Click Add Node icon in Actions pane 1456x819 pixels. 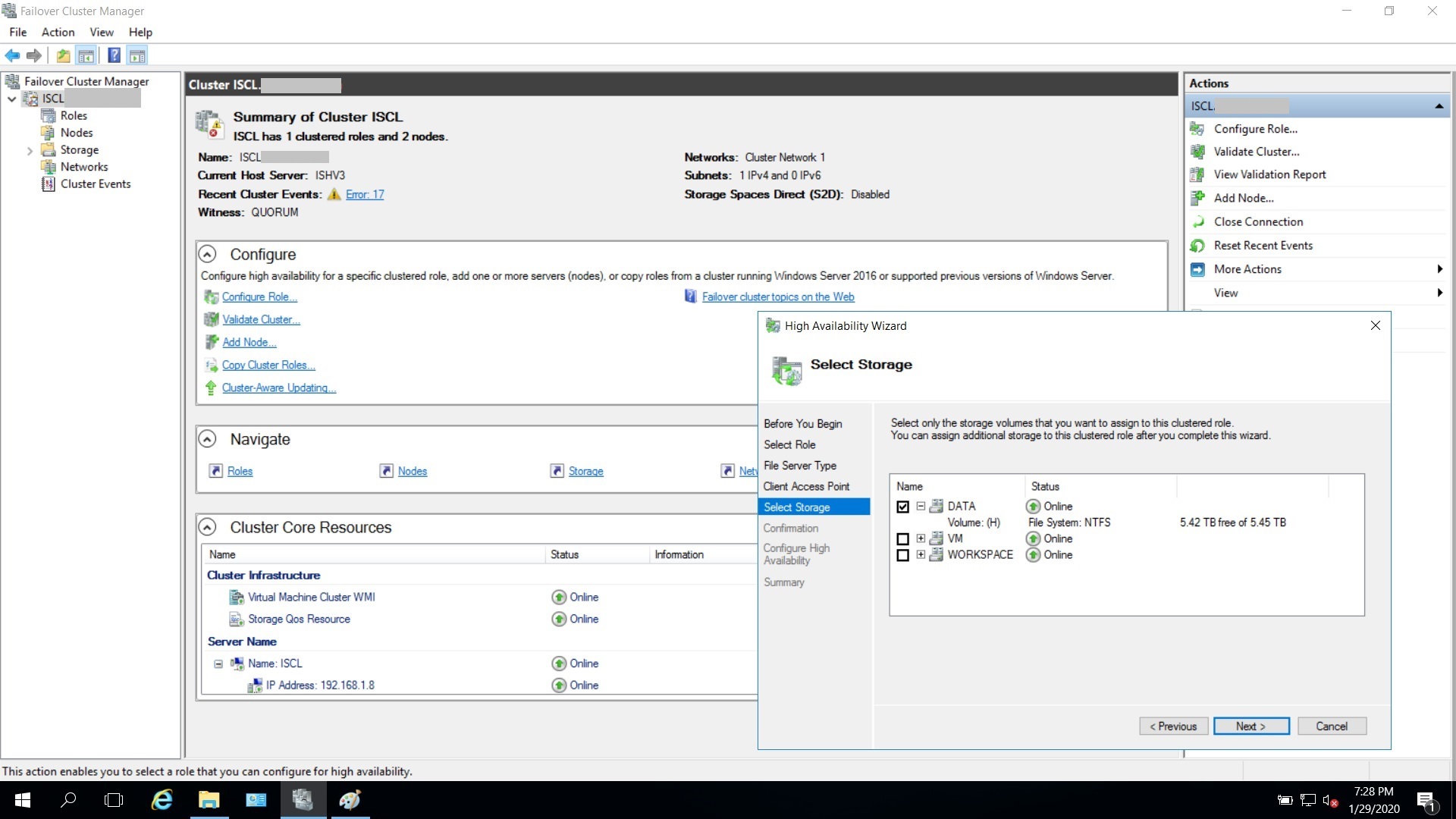[x=1197, y=198]
